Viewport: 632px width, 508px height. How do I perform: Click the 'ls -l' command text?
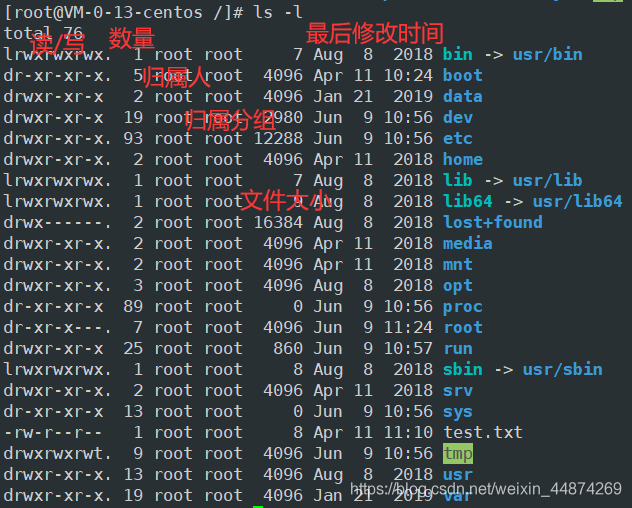coord(278,12)
